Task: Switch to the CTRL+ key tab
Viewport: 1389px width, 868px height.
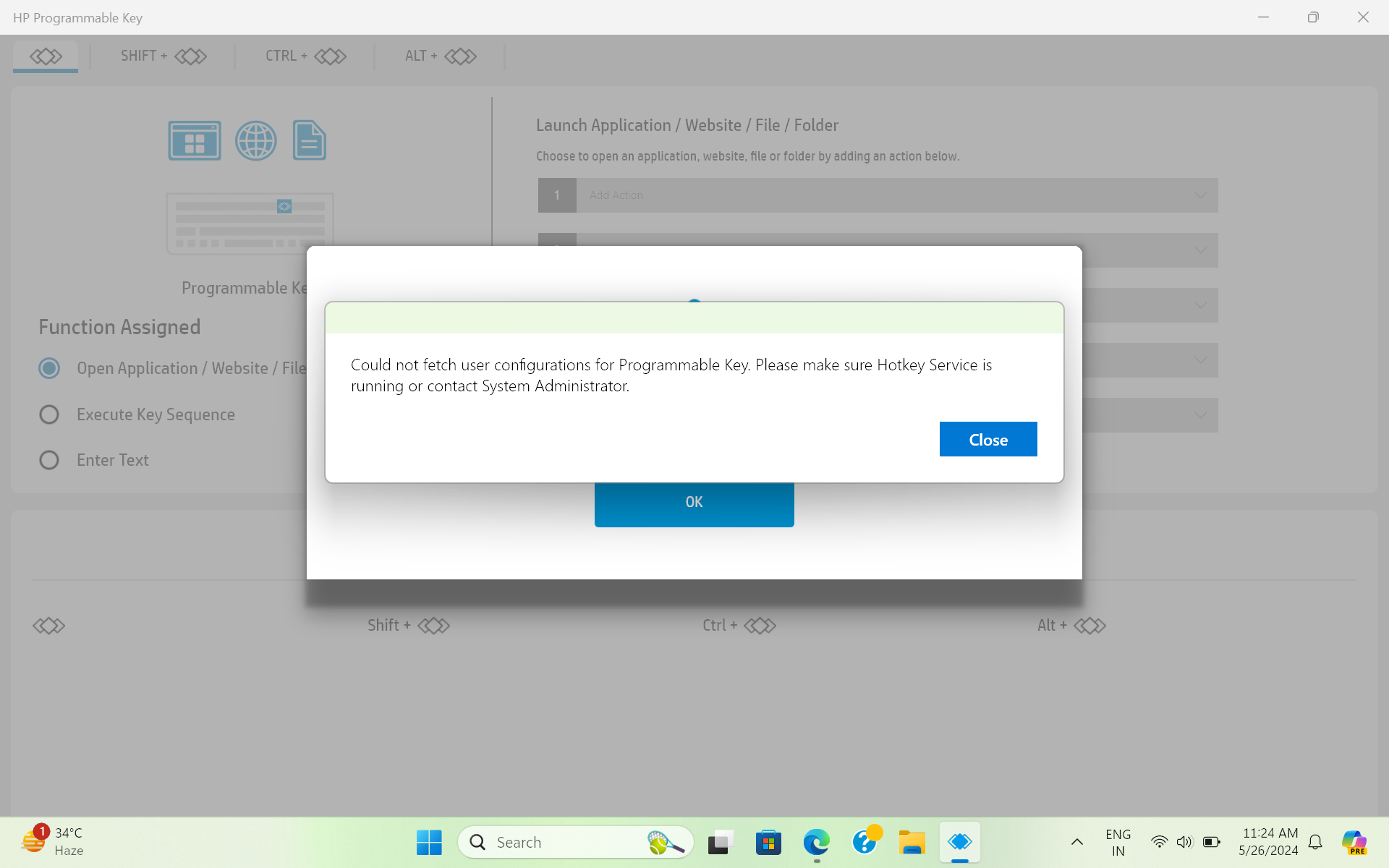Action: pyautogui.click(x=304, y=56)
